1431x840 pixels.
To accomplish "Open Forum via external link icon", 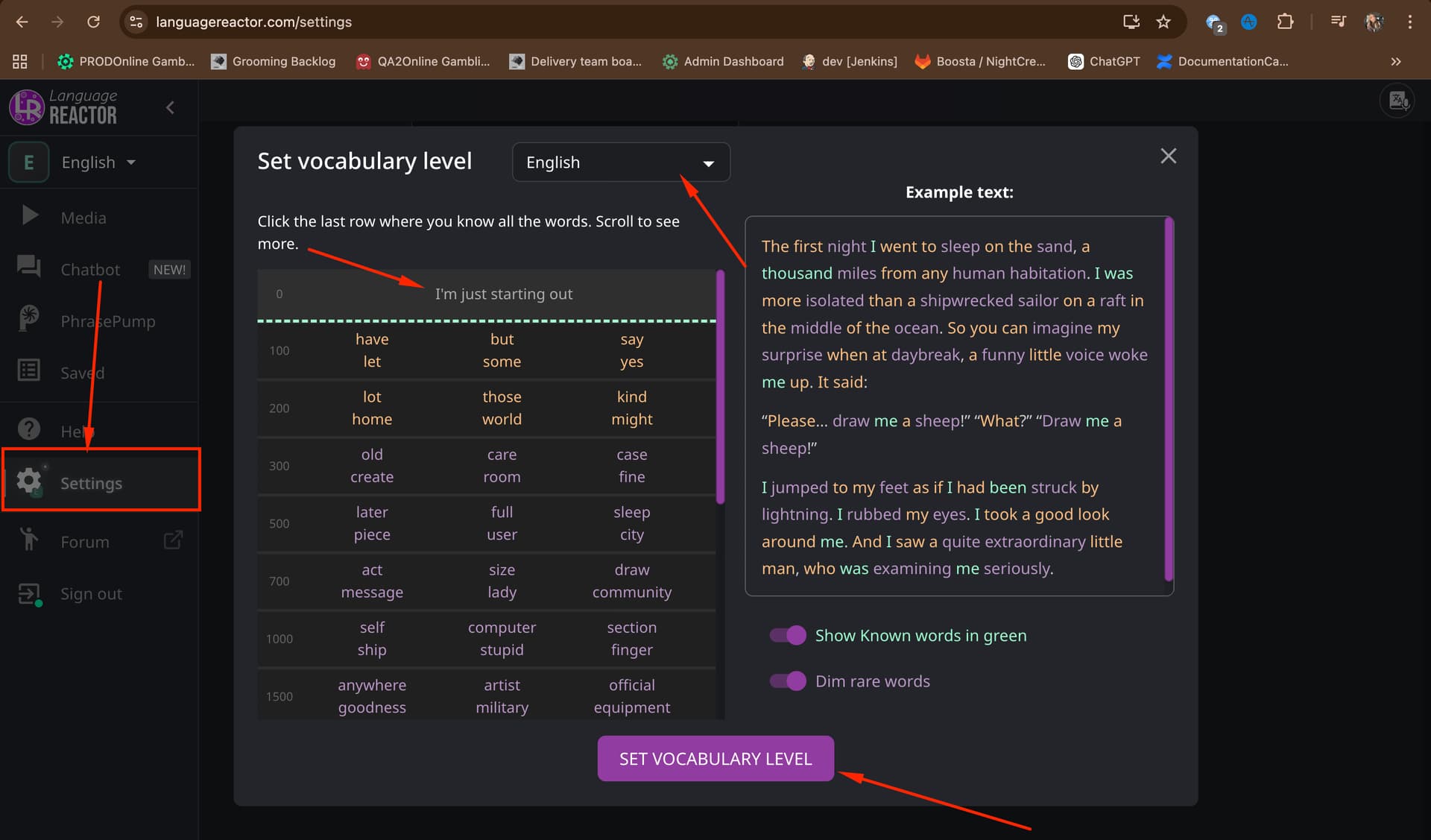I will [173, 540].
